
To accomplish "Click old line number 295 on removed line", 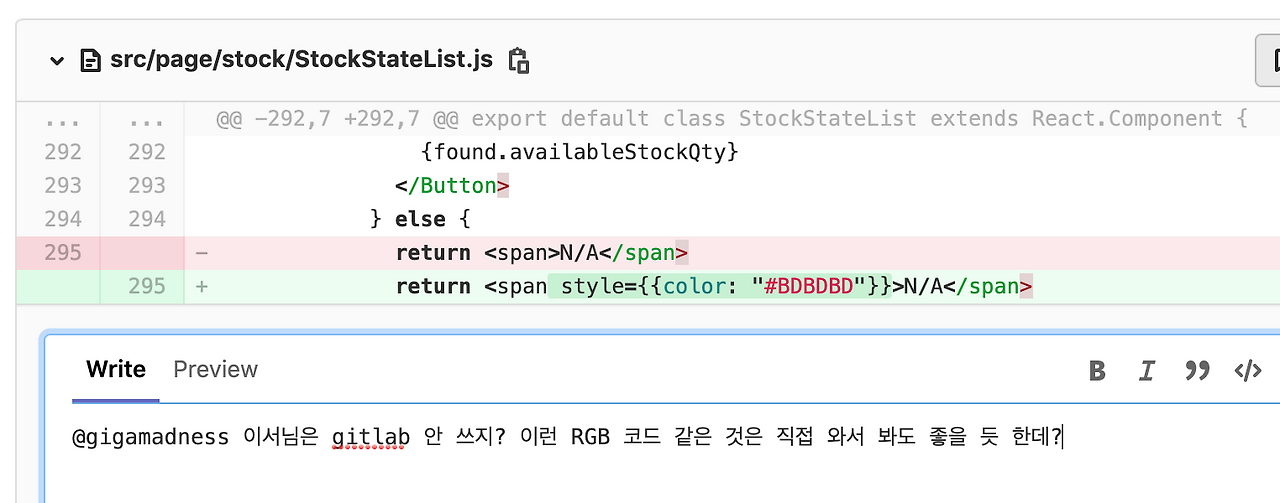I will coord(62,253).
